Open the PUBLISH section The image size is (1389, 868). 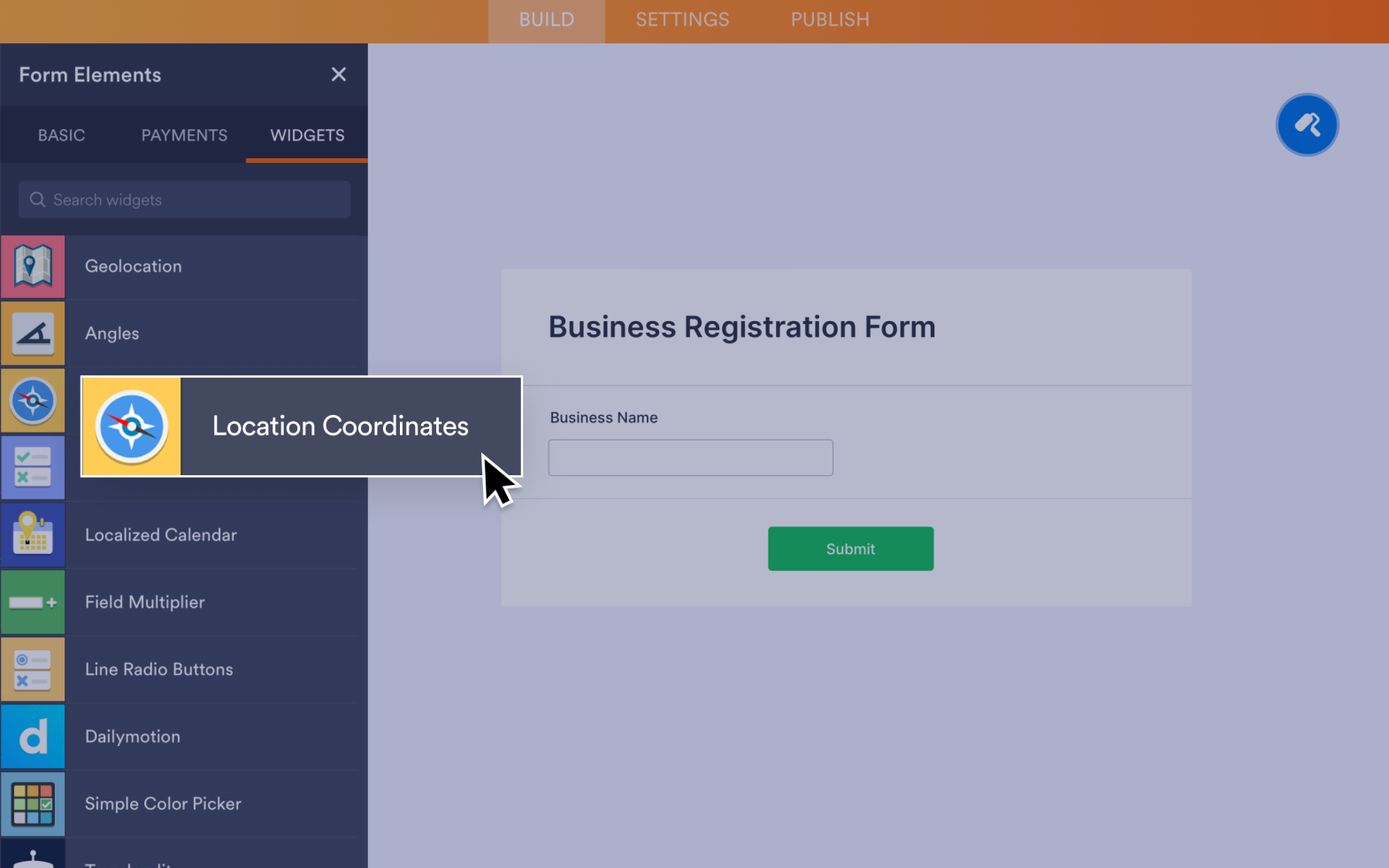point(829,19)
